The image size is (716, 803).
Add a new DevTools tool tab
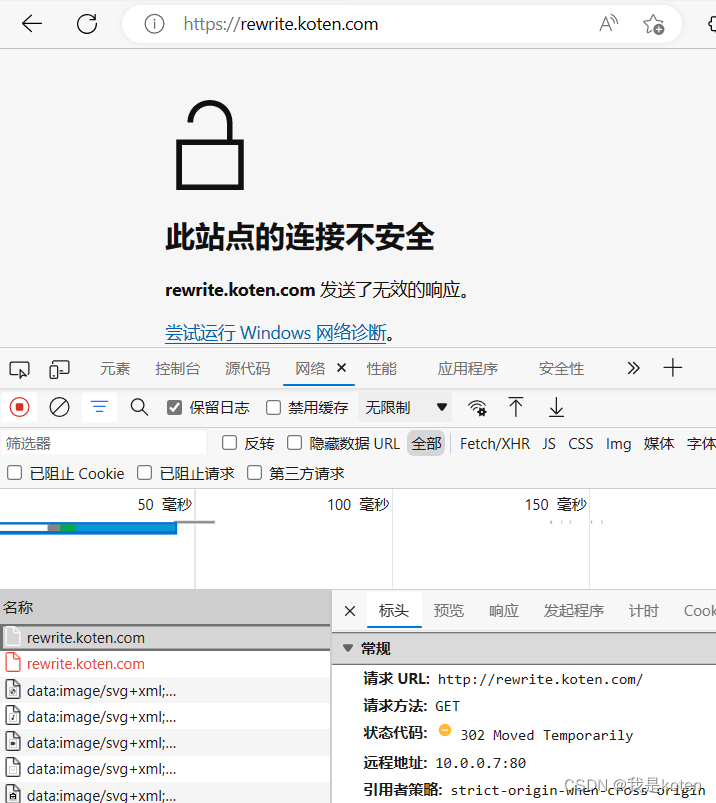(672, 368)
